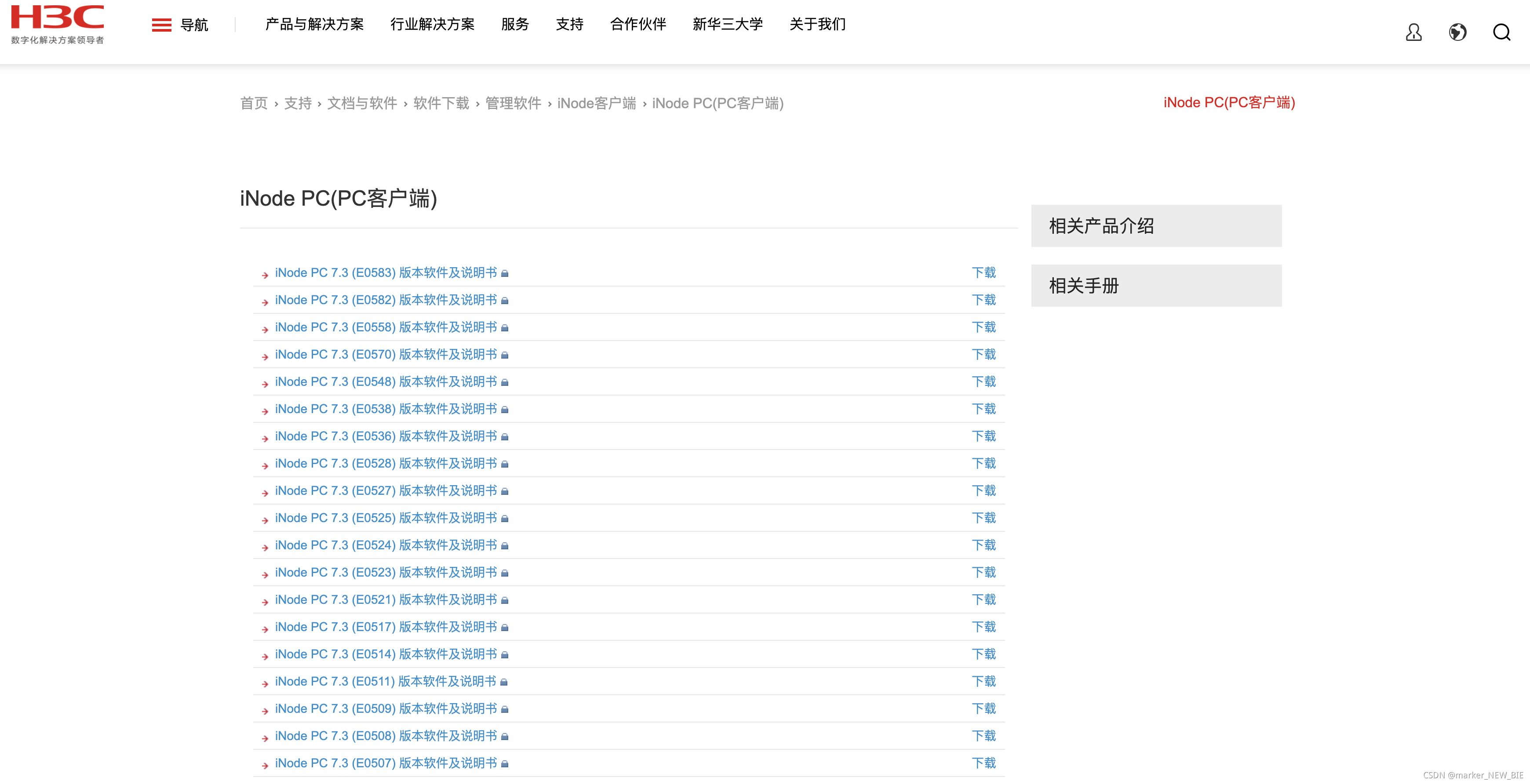
Task: Click 下载 for iNode PC 7.3 (E0583)
Action: click(x=984, y=272)
